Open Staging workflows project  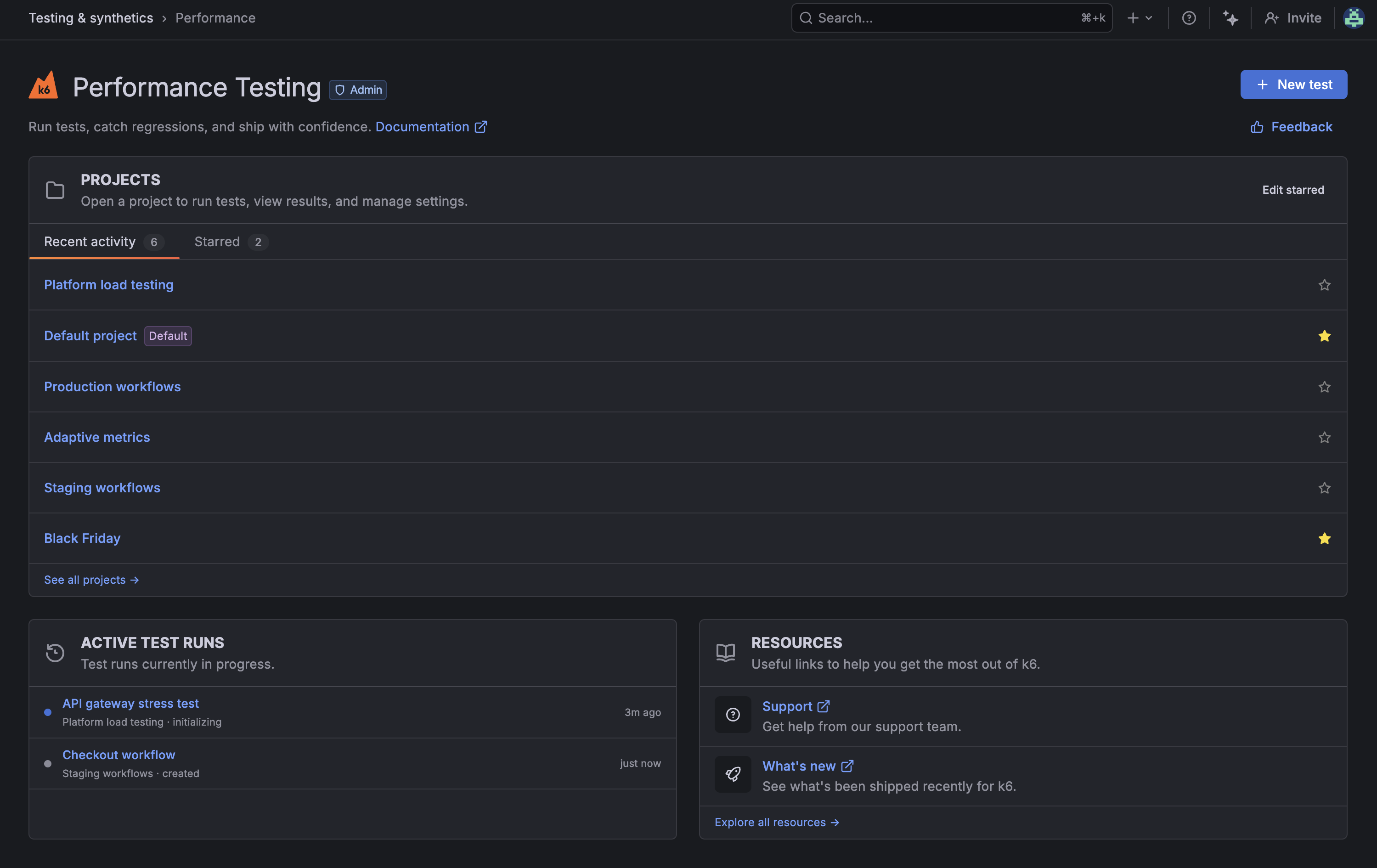pos(102,488)
